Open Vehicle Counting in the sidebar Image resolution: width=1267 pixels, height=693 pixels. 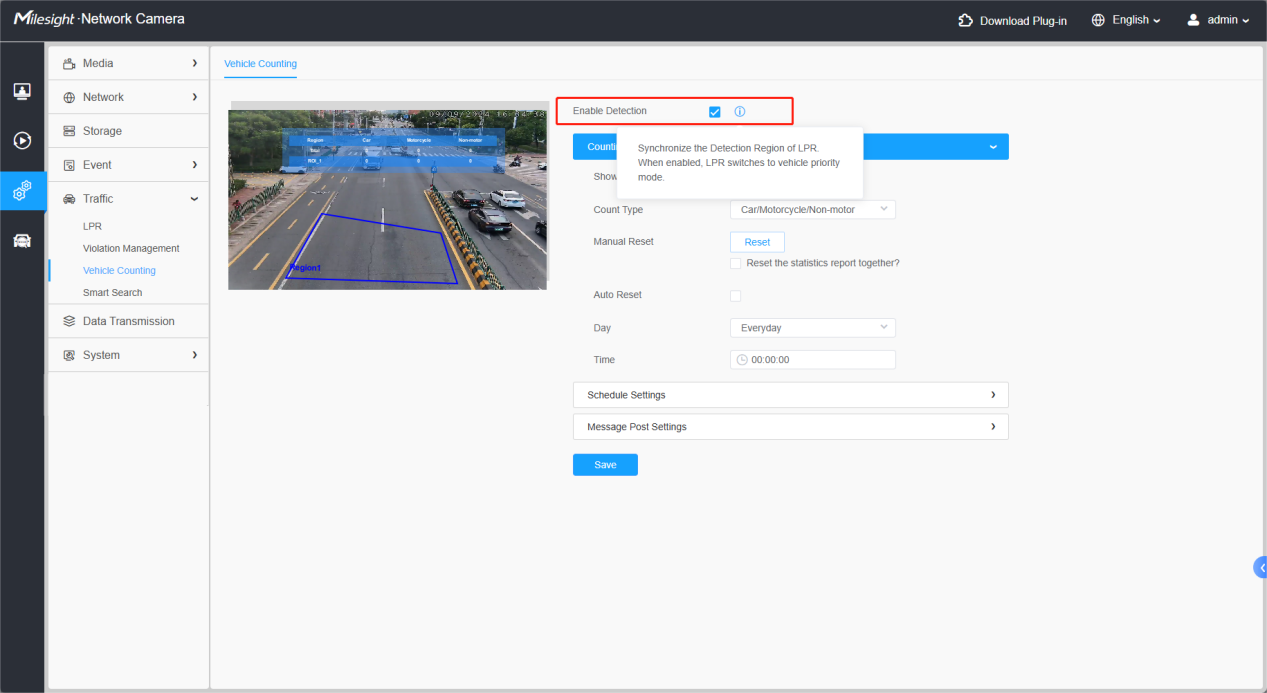119,270
